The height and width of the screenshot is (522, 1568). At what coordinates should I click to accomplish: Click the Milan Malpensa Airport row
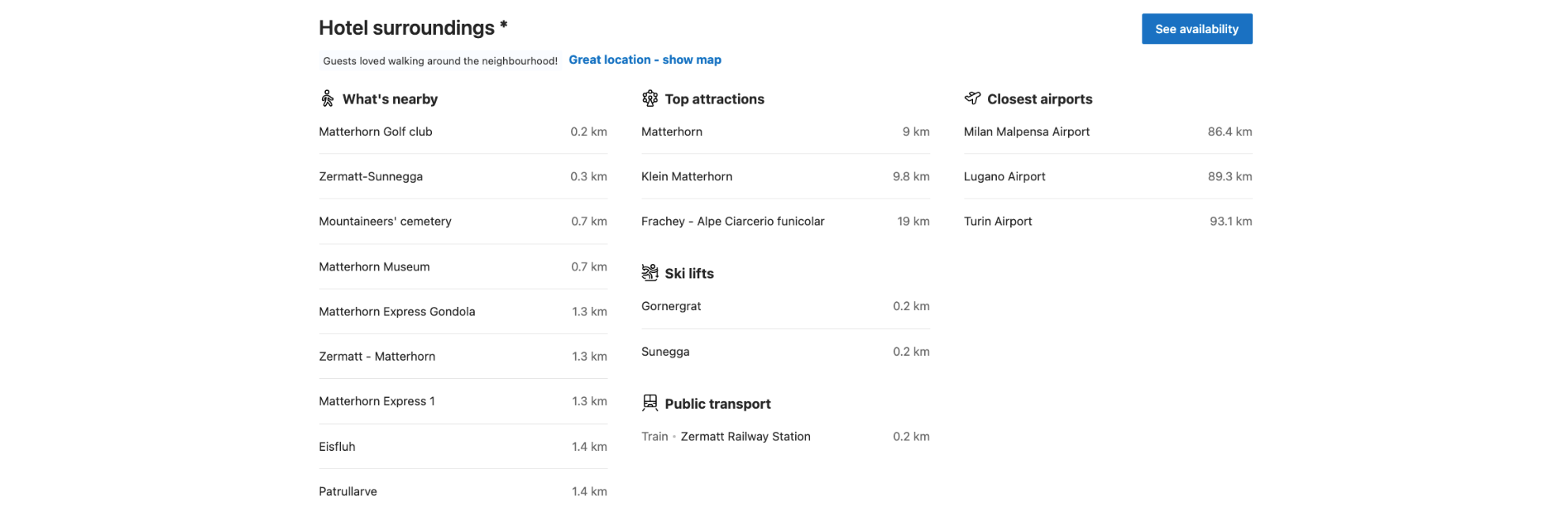pyautogui.click(x=1108, y=132)
